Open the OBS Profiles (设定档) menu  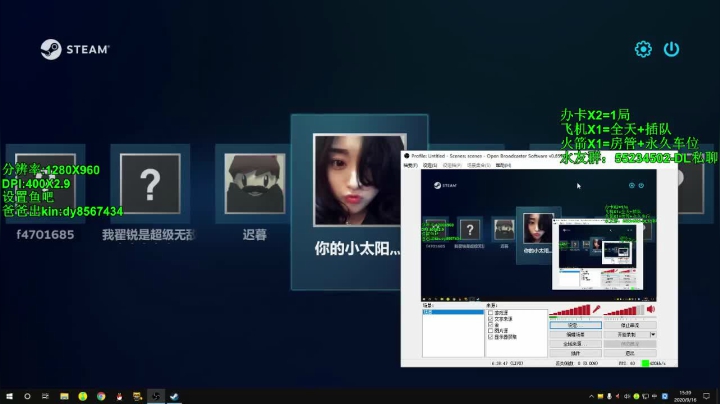[452, 165]
